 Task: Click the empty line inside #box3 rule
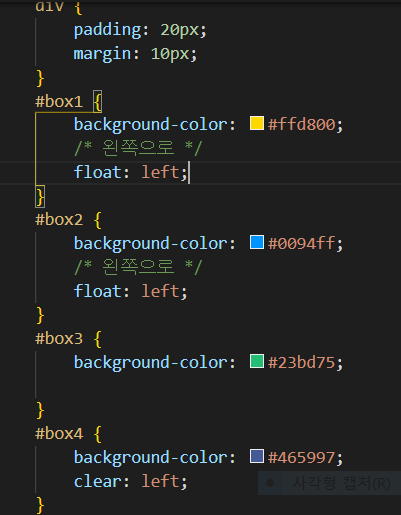pyautogui.click(x=217, y=386)
